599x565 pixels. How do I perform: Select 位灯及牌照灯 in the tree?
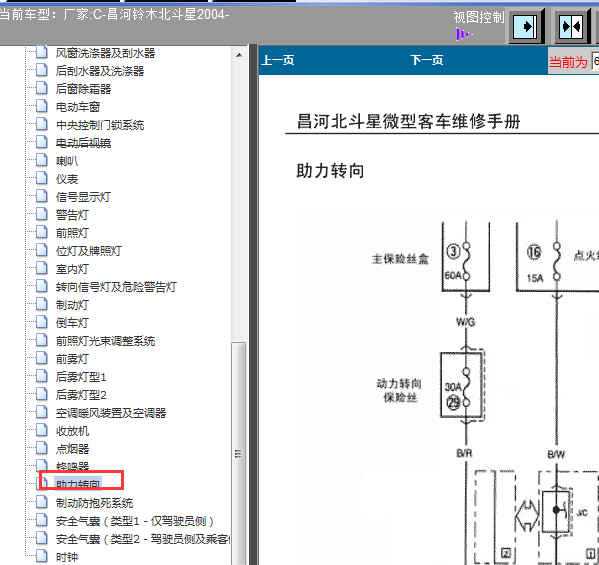(89, 251)
